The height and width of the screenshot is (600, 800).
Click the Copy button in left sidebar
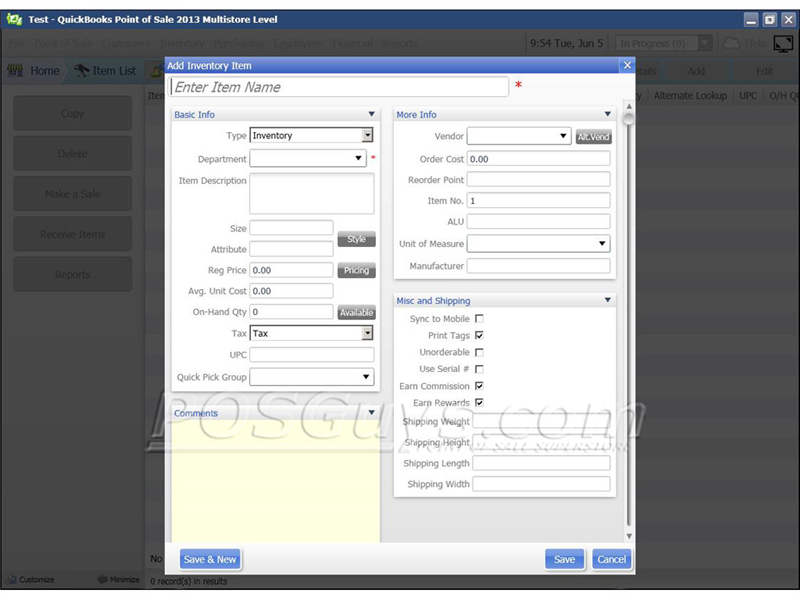click(72, 113)
